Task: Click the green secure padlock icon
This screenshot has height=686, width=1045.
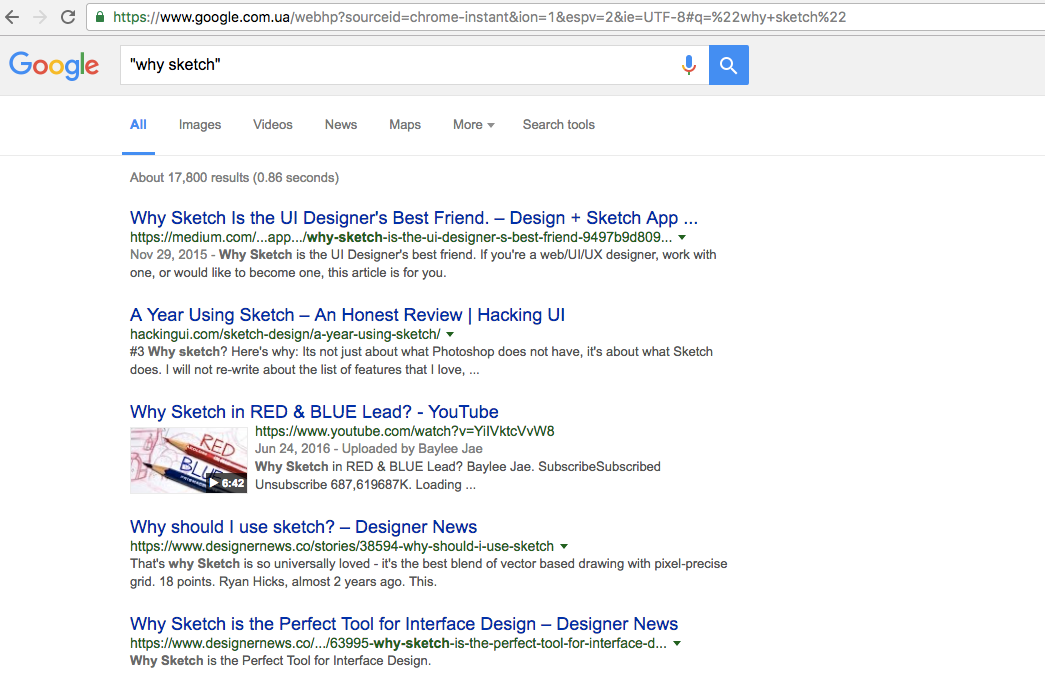Action: tap(100, 17)
